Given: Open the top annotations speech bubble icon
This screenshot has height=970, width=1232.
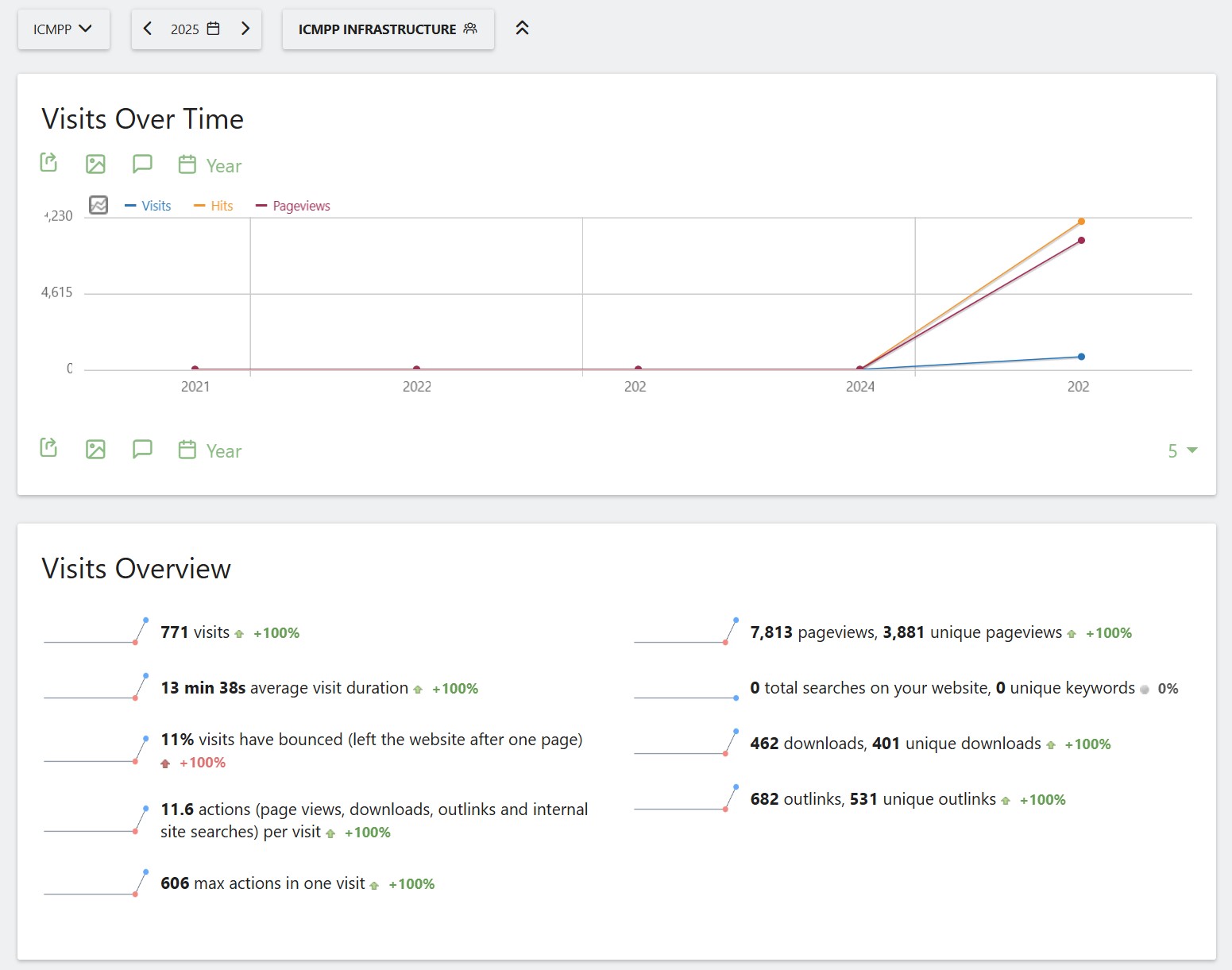Looking at the screenshot, I should [x=142, y=164].
